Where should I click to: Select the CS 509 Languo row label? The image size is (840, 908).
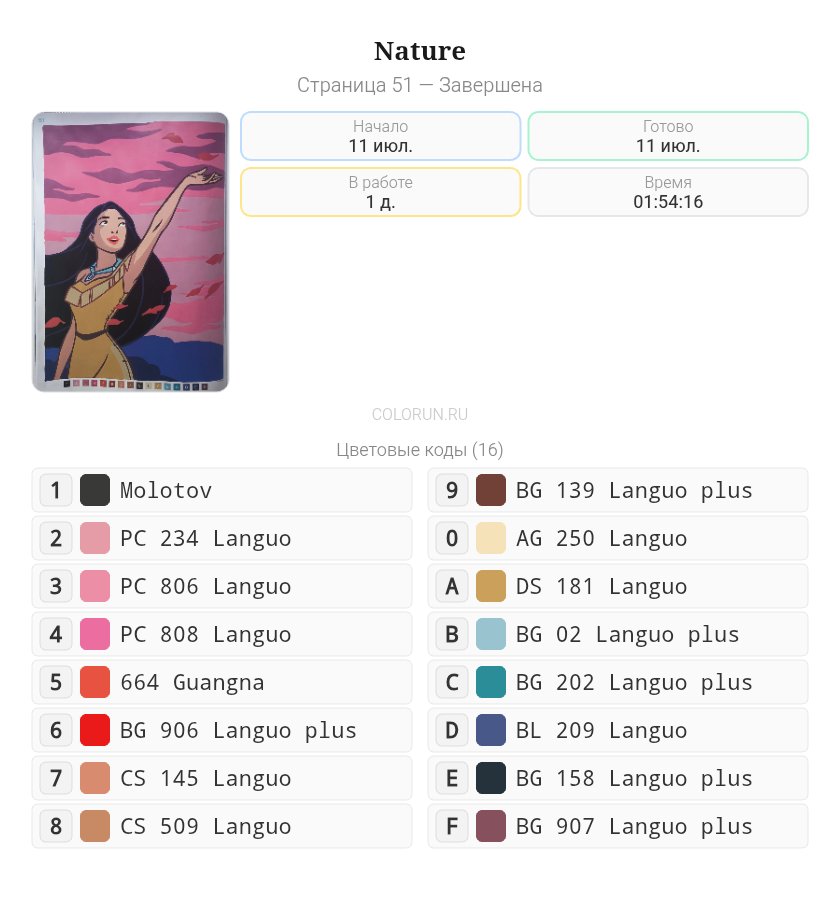tap(206, 826)
